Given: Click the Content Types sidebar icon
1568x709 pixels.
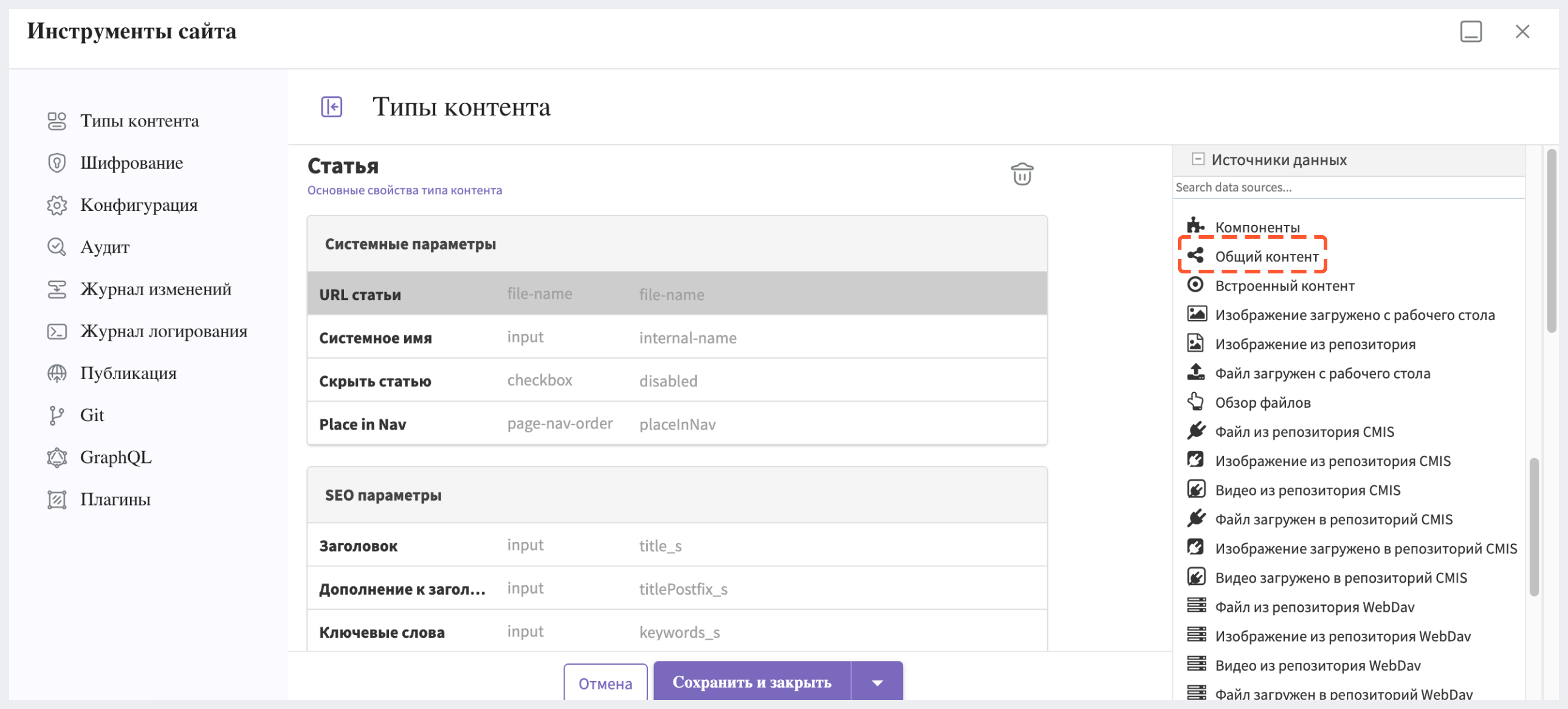Looking at the screenshot, I should click(57, 121).
